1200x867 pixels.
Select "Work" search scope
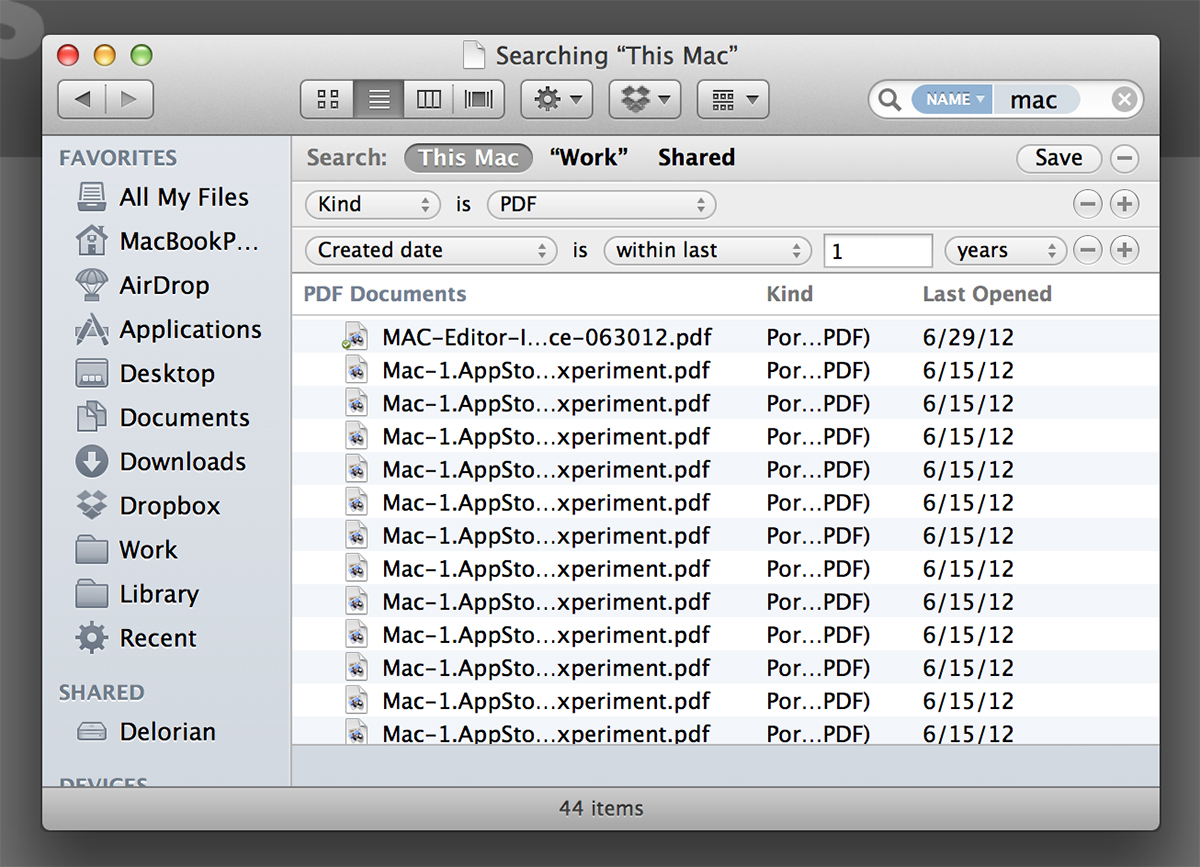[589, 158]
